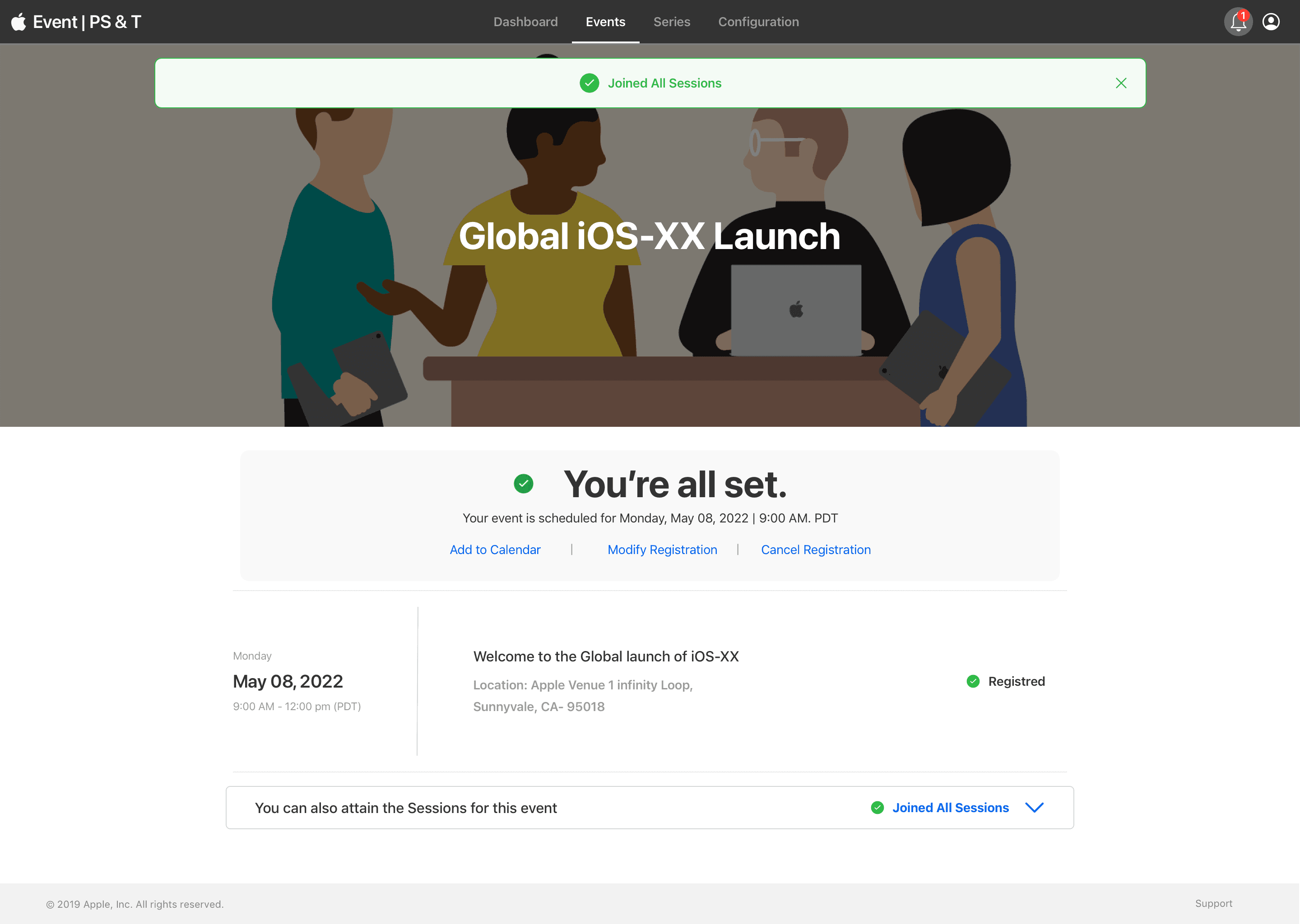
Task: Dismiss the Joined All Sessions banner
Action: coord(1121,83)
